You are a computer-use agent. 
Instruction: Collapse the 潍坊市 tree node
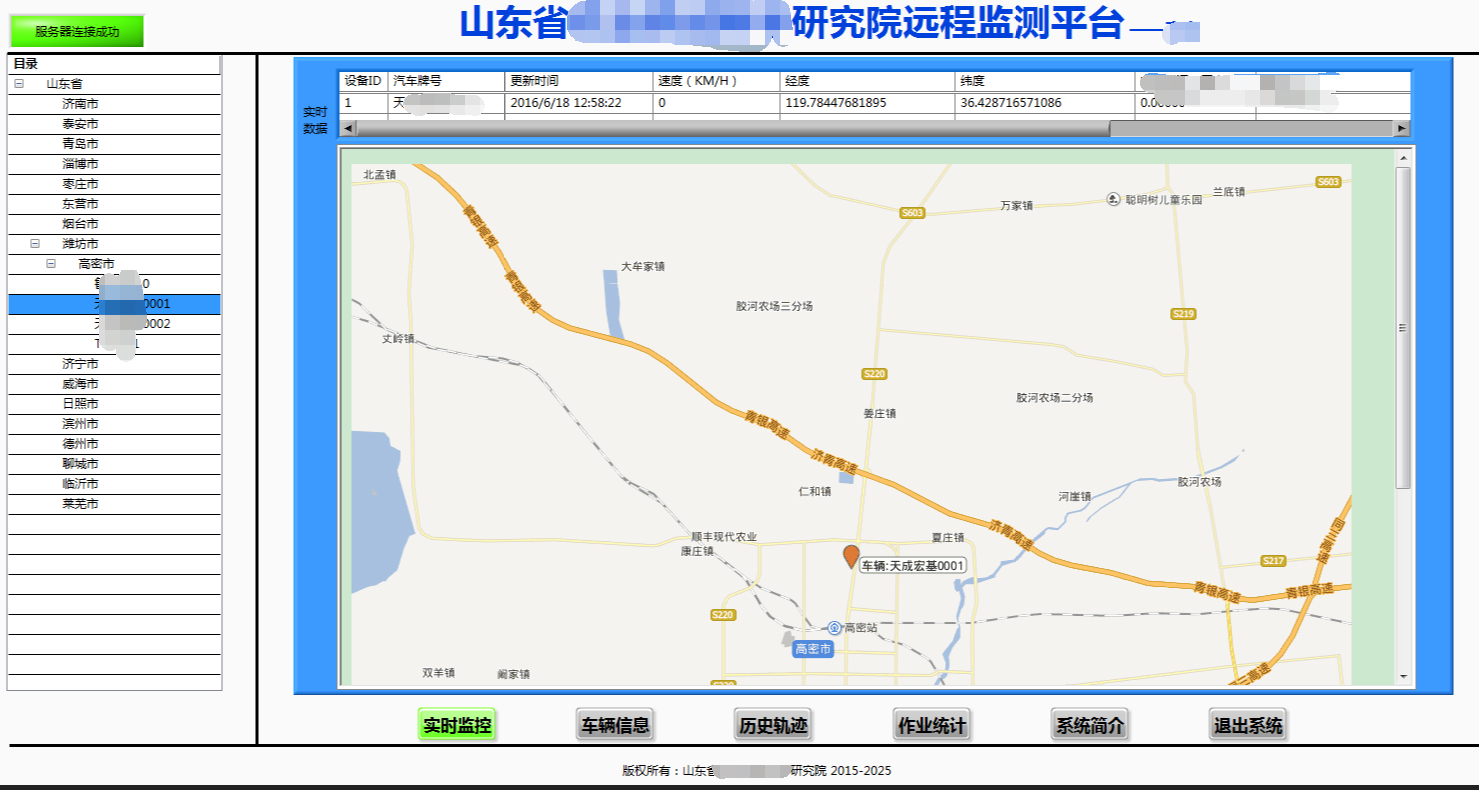coord(35,244)
